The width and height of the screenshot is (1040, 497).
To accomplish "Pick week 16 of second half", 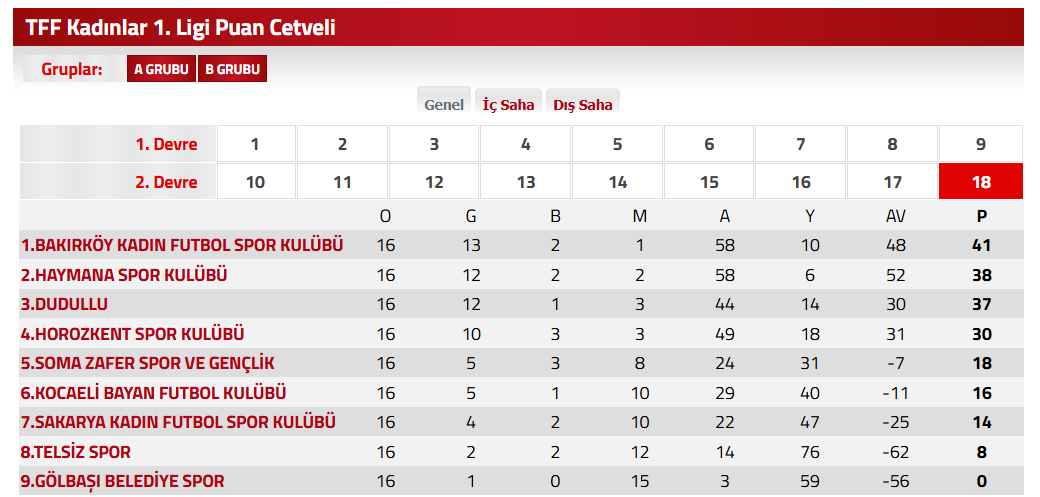I will pyautogui.click(x=801, y=182).
